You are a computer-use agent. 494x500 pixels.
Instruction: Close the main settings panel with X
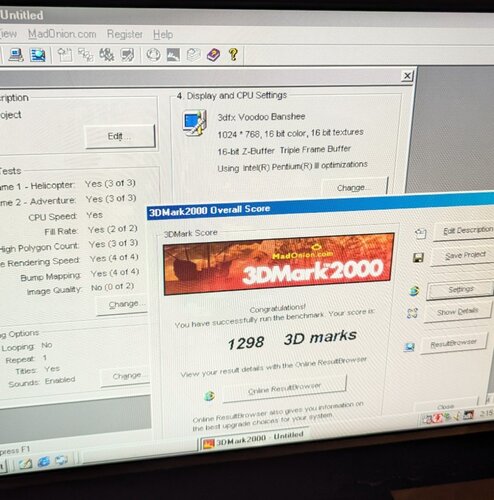pos(407,76)
